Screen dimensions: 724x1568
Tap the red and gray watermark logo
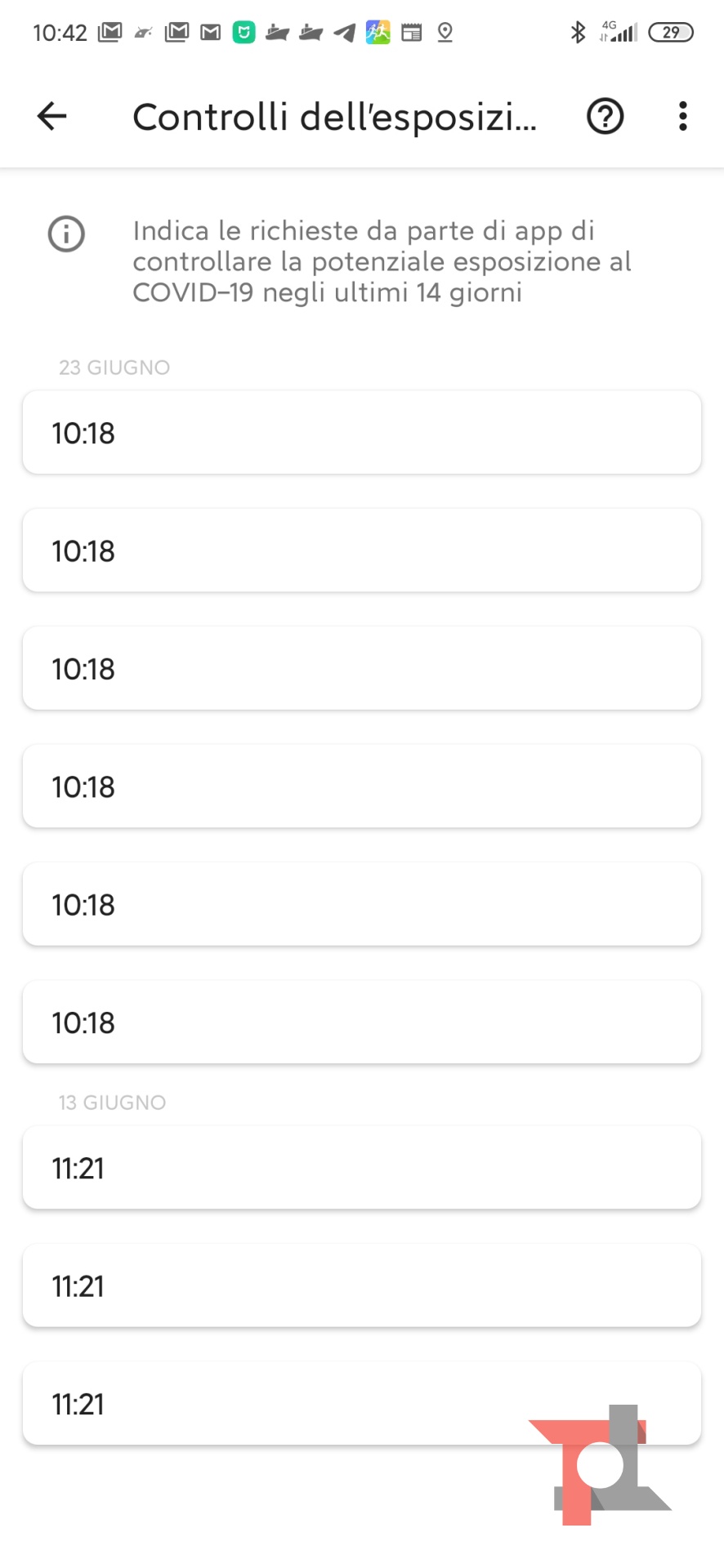point(601,1466)
